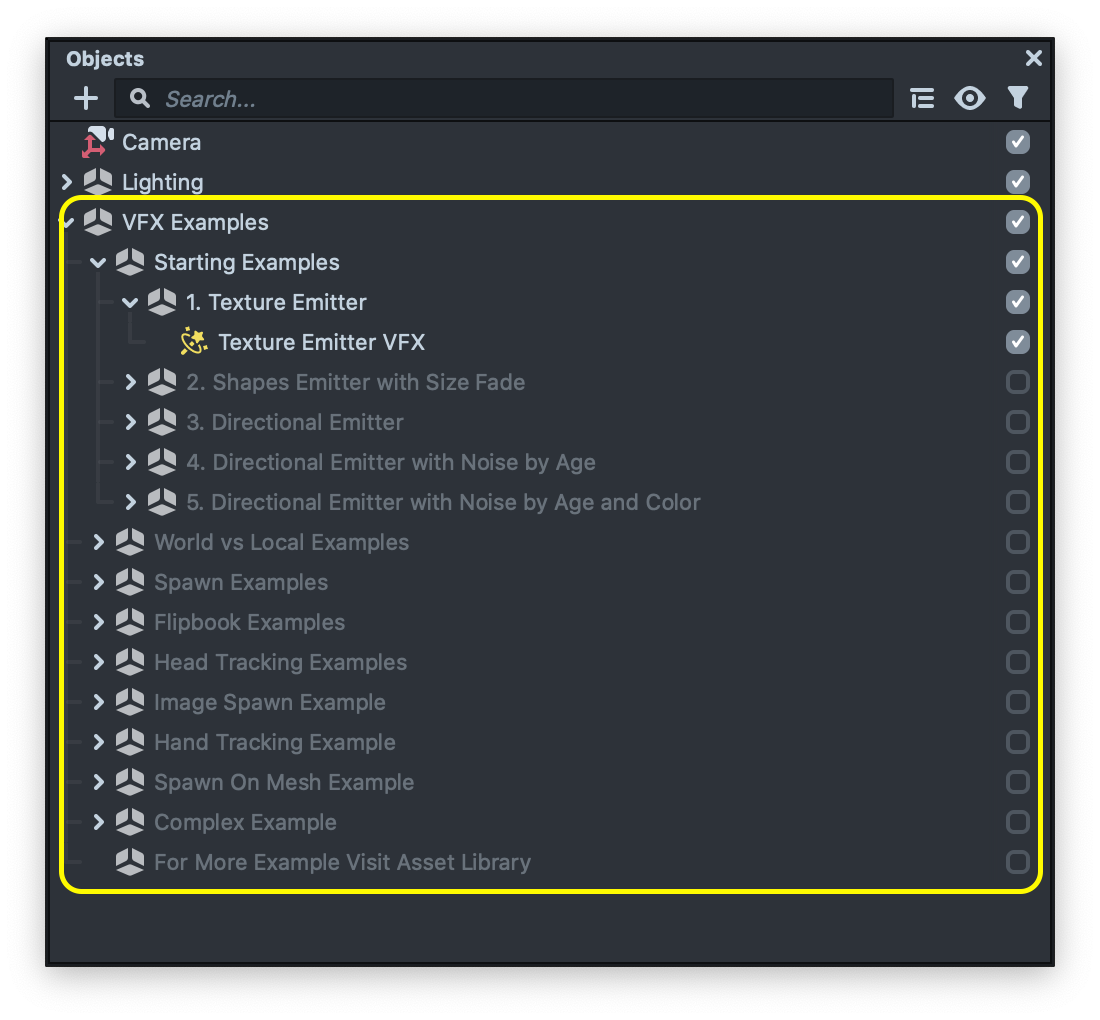Click the eye visibility icon in toolbar
Image resolution: width=1100 pixels, height=1020 pixels.
[x=969, y=98]
